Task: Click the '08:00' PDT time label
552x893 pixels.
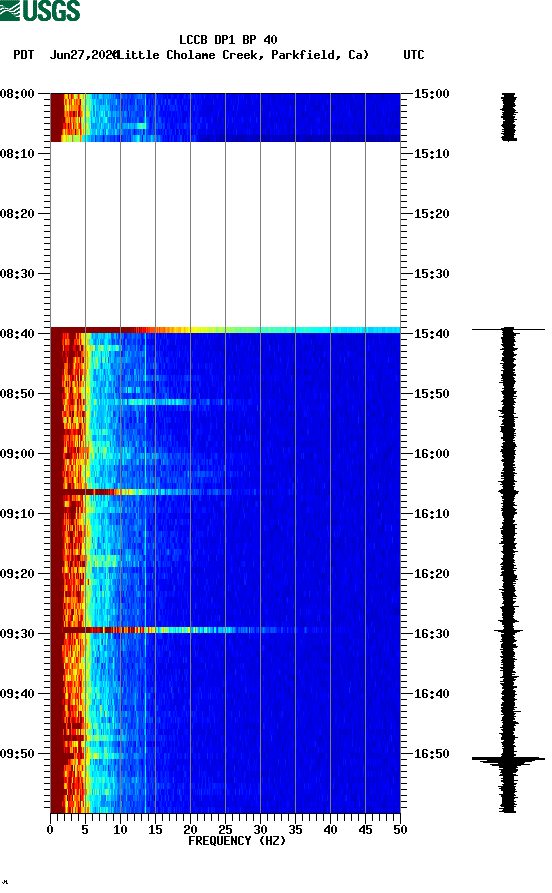Action: 18,93
